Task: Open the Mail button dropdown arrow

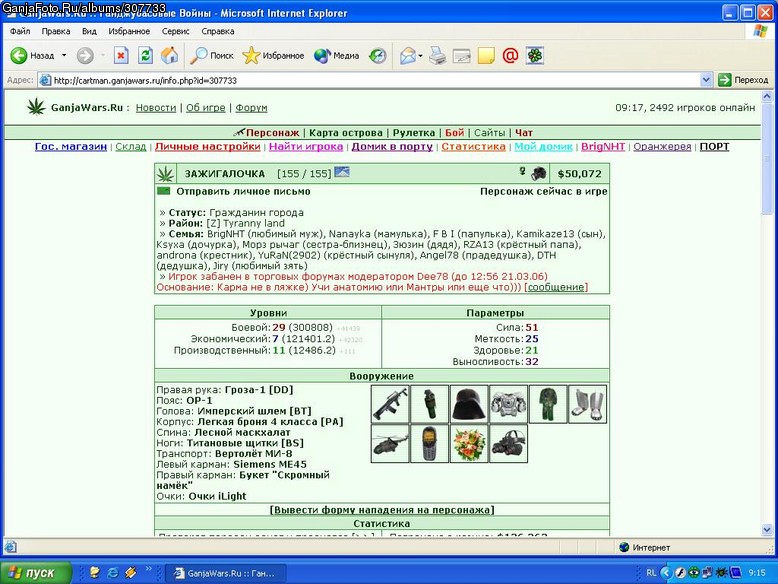Action: coord(420,56)
